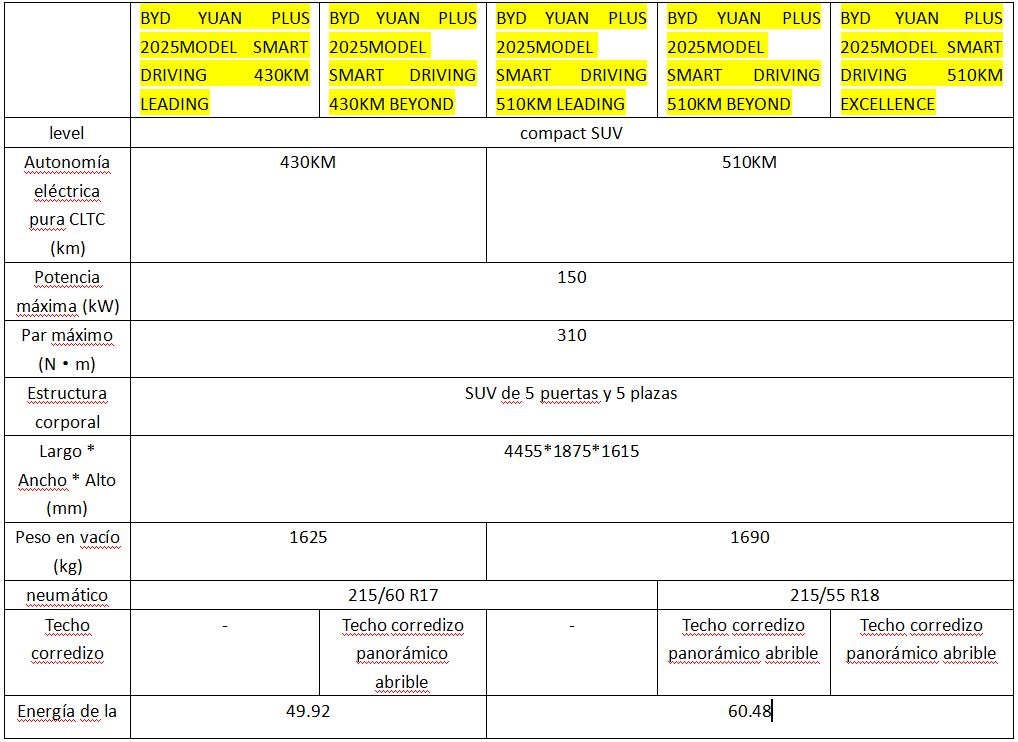The width and height of the screenshot is (1018, 742).
Task: Click the 510KM EXCELLENCE model header cell
Action: pyautogui.click(x=920, y=61)
